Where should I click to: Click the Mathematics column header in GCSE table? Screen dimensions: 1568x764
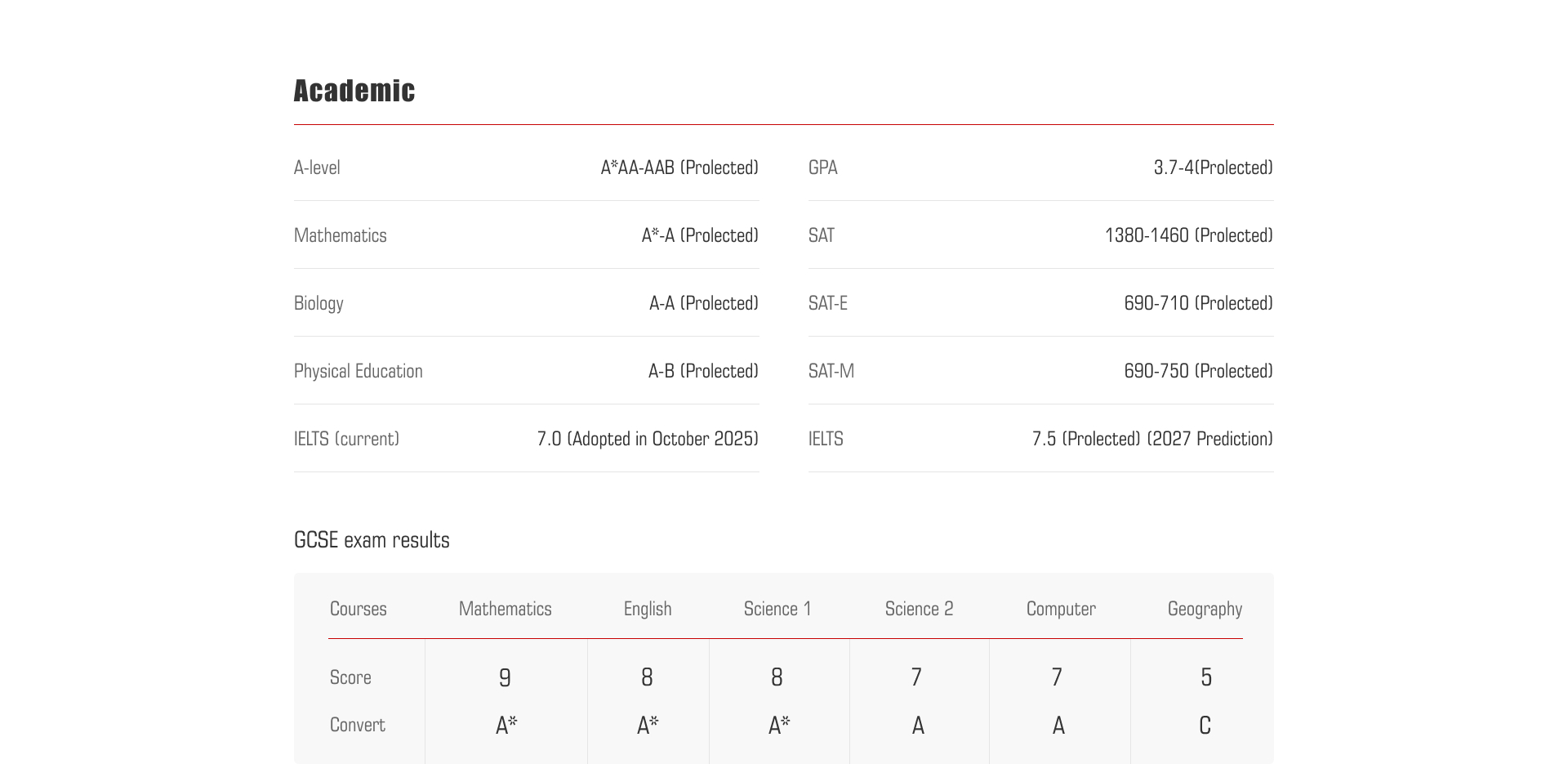click(505, 610)
